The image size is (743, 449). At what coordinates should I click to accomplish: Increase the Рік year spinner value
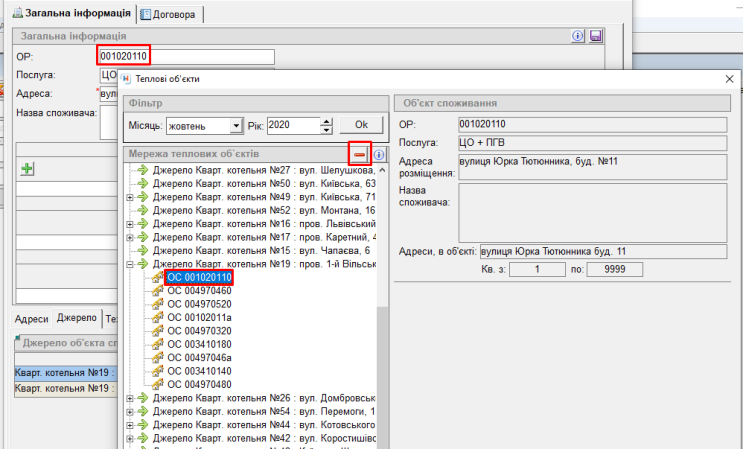coord(327,121)
